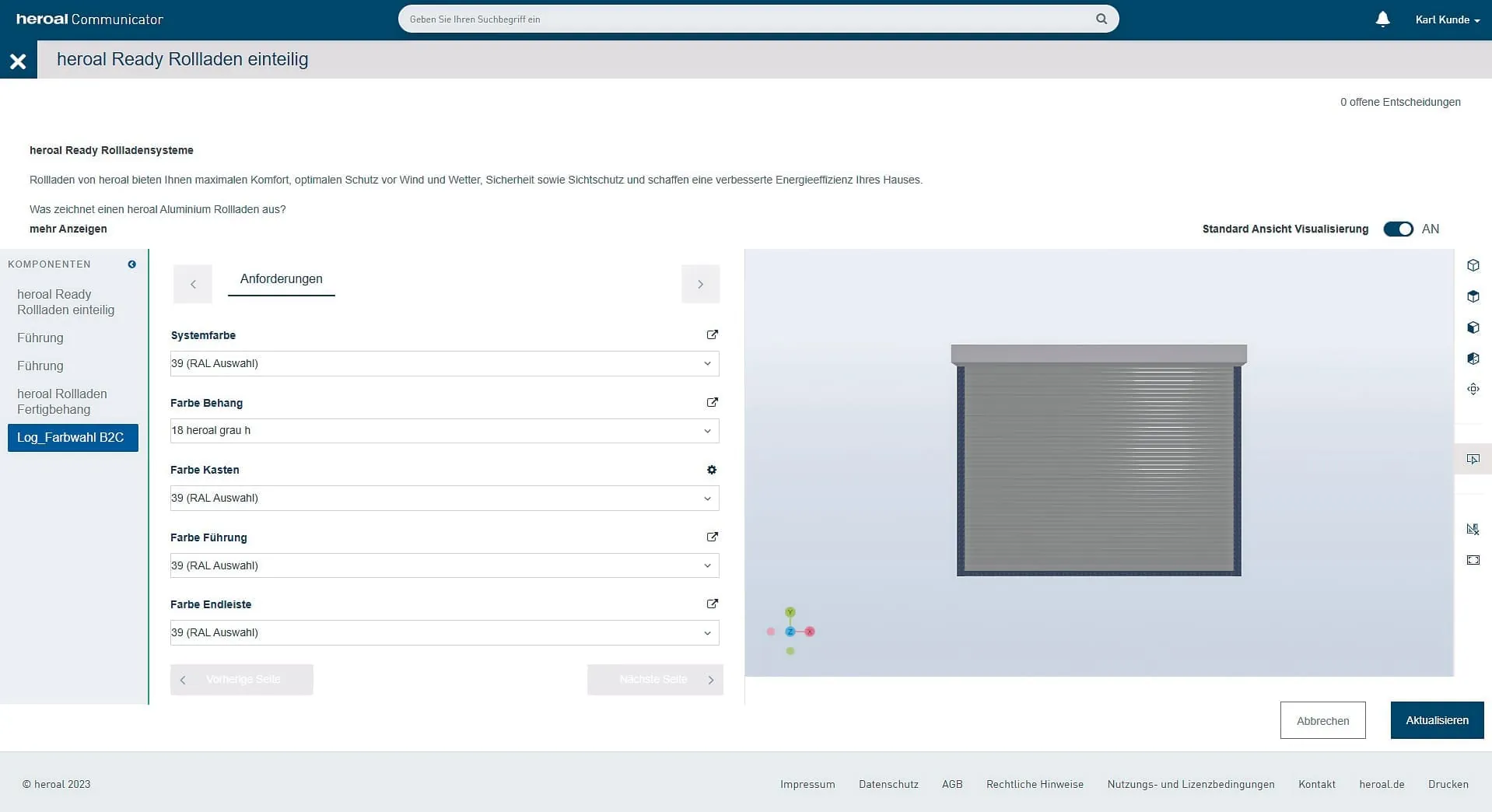The image size is (1492, 812).
Task: Click the hide measurements ruler icon
Action: [1473, 529]
